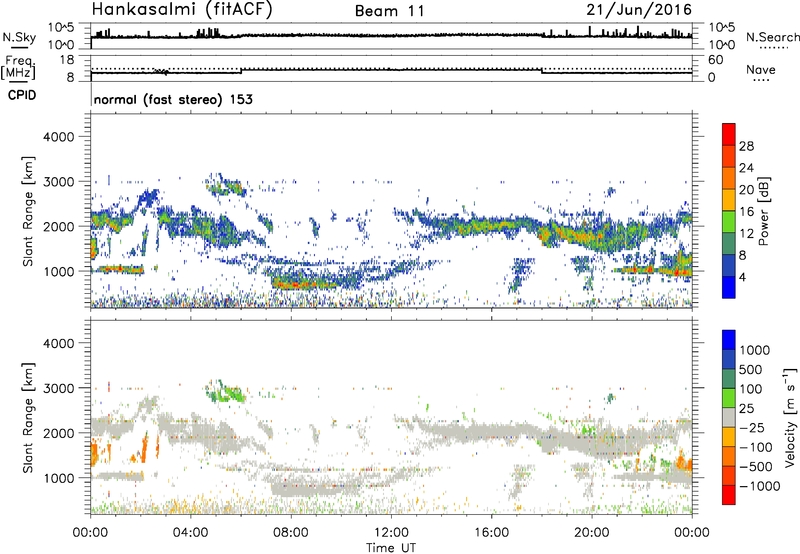
Task: Click '100' tick on velocity scale
Action: click(x=751, y=389)
